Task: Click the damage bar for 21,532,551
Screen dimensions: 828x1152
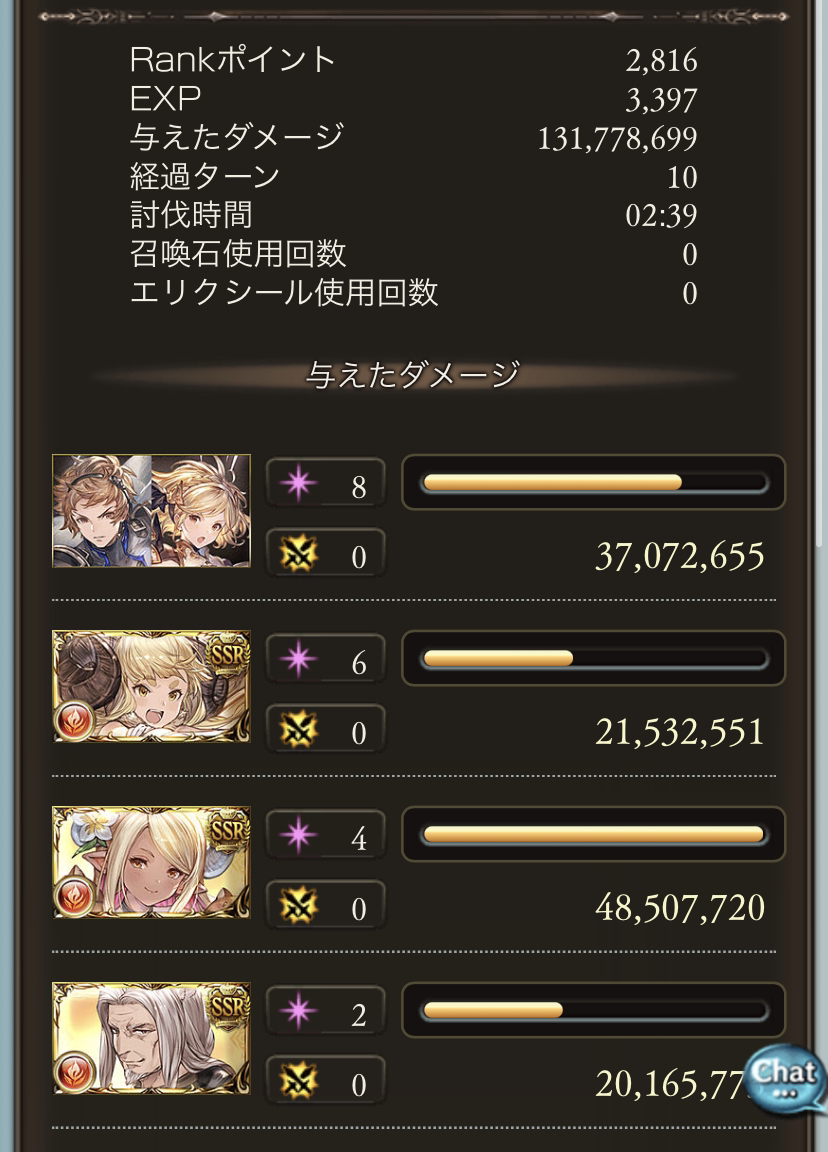Action: (594, 658)
